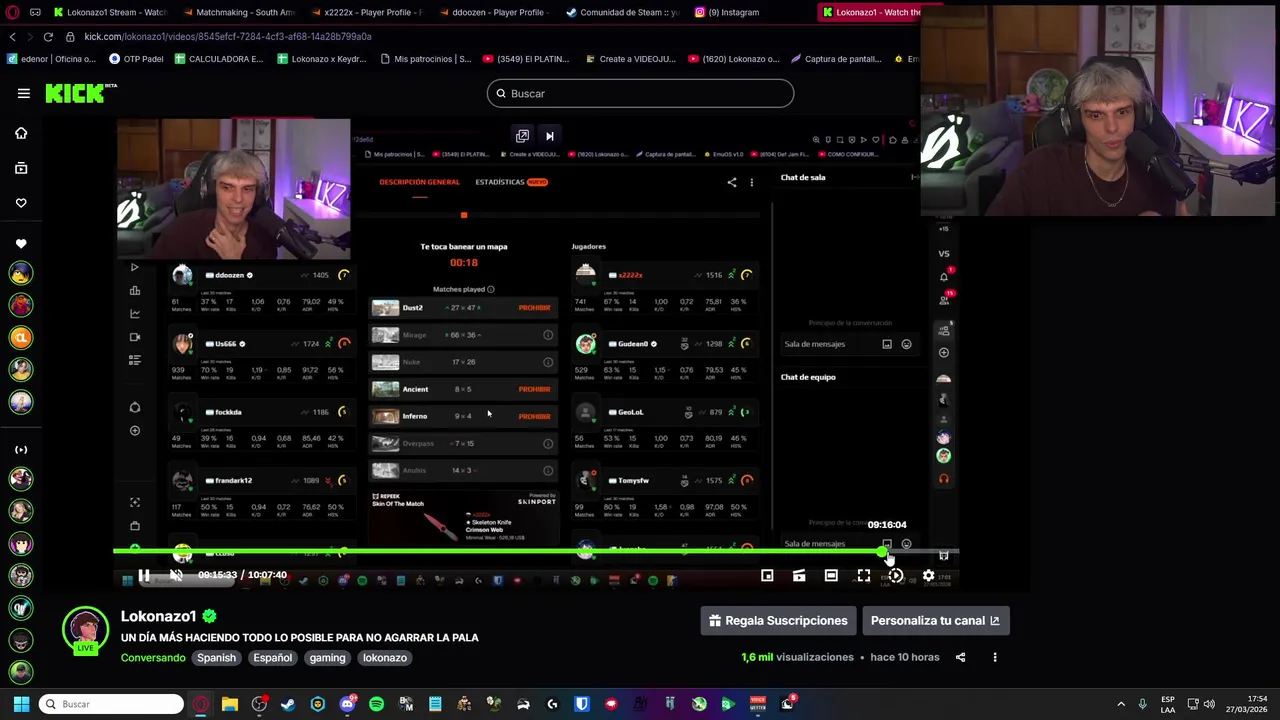
Task: Toggle theater mode in player
Action: click(x=831, y=575)
